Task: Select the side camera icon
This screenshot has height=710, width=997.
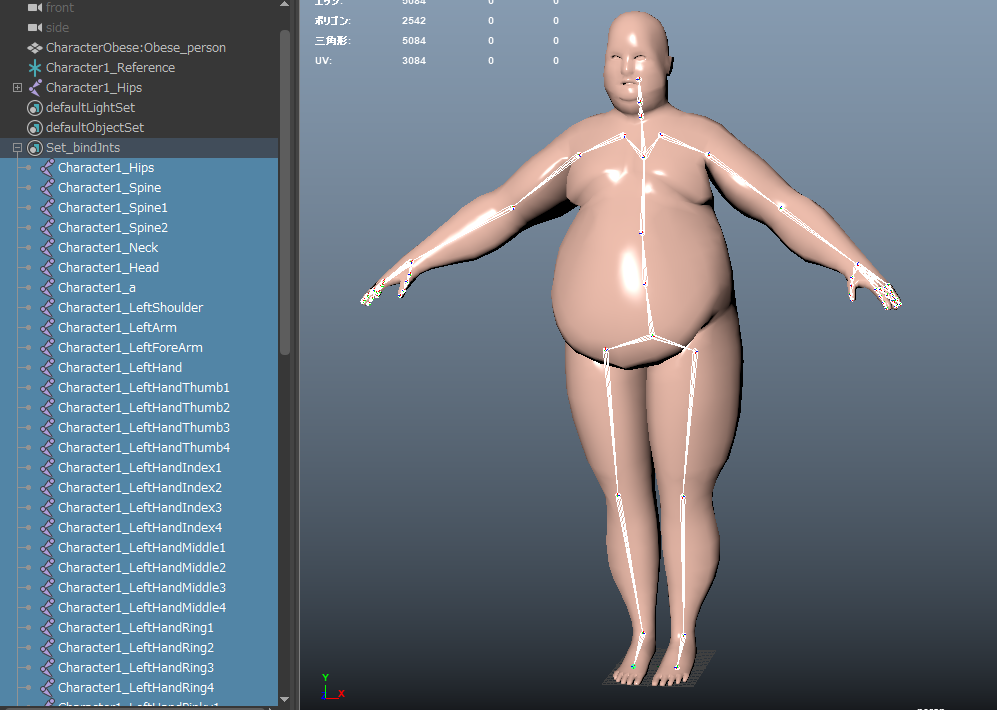Action: 35,27
